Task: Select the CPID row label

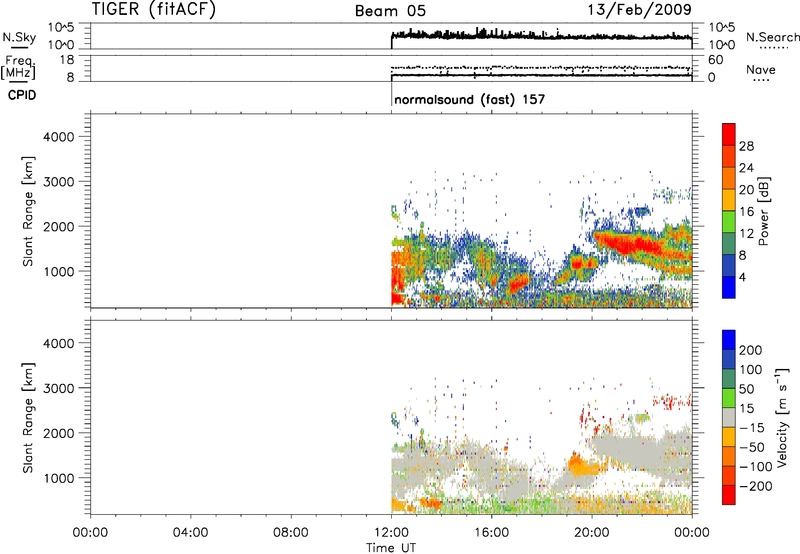Action: coord(22,95)
